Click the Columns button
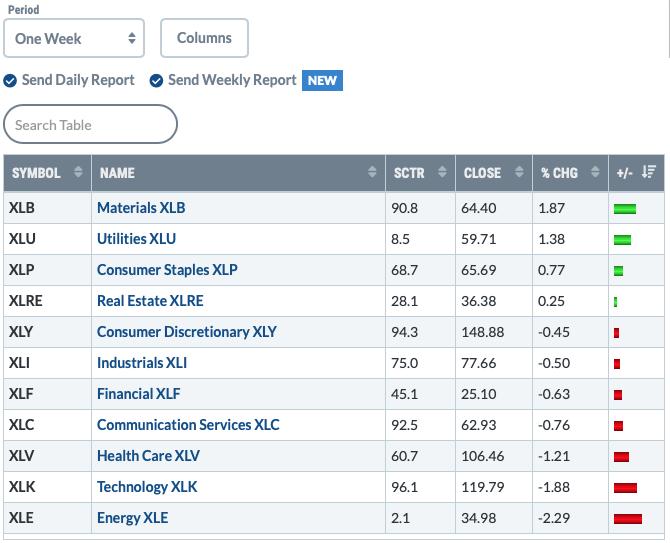The height and width of the screenshot is (543, 670). (204, 38)
